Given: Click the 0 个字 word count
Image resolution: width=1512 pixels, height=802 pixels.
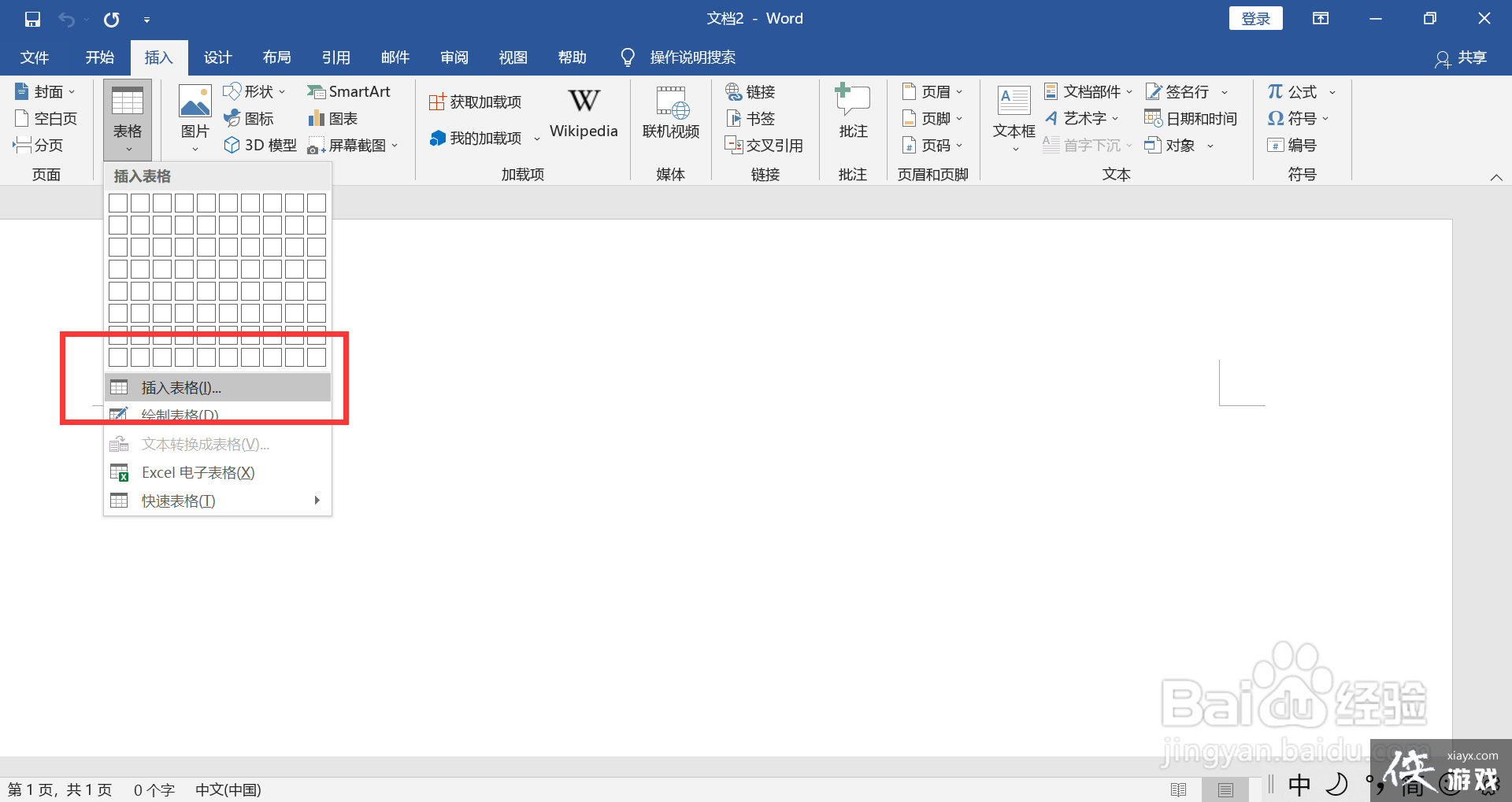Looking at the screenshot, I should (154, 789).
